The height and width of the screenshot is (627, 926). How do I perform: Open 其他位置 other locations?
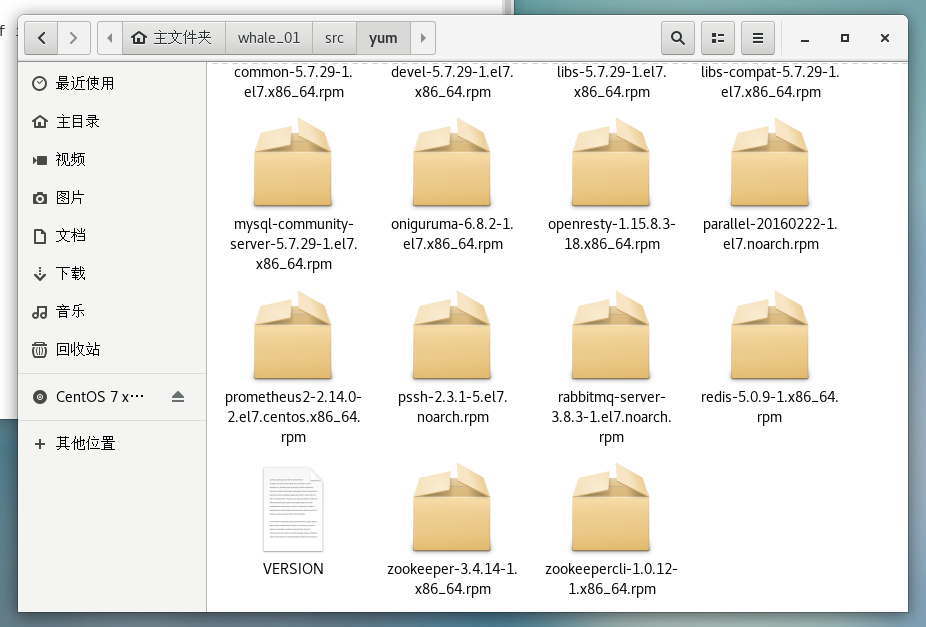112,443
